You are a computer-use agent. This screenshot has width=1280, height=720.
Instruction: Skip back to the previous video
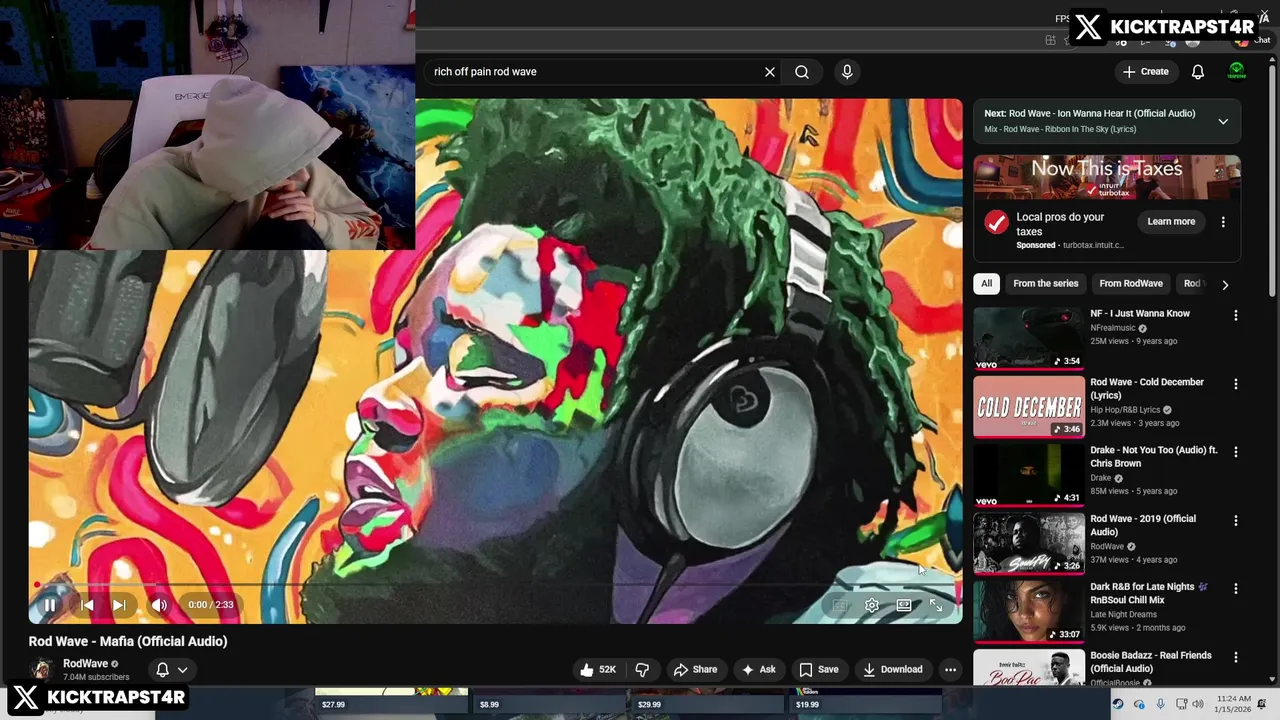[x=87, y=605]
